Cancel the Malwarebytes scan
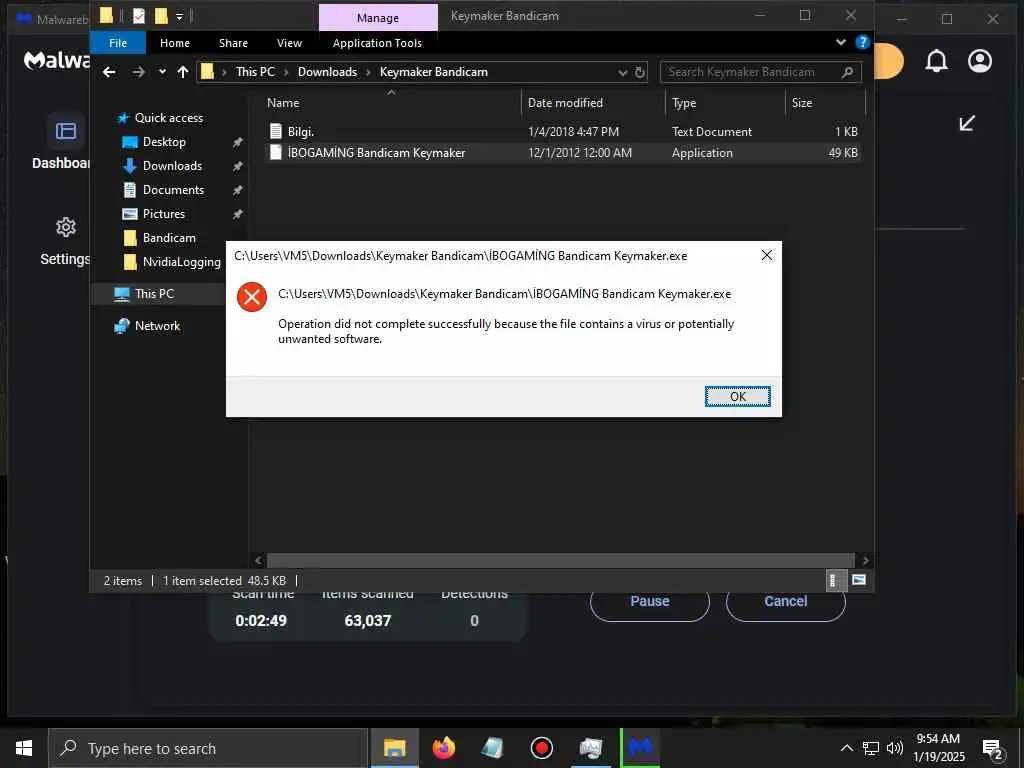1024x768 pixels. [x=786, y=601]
